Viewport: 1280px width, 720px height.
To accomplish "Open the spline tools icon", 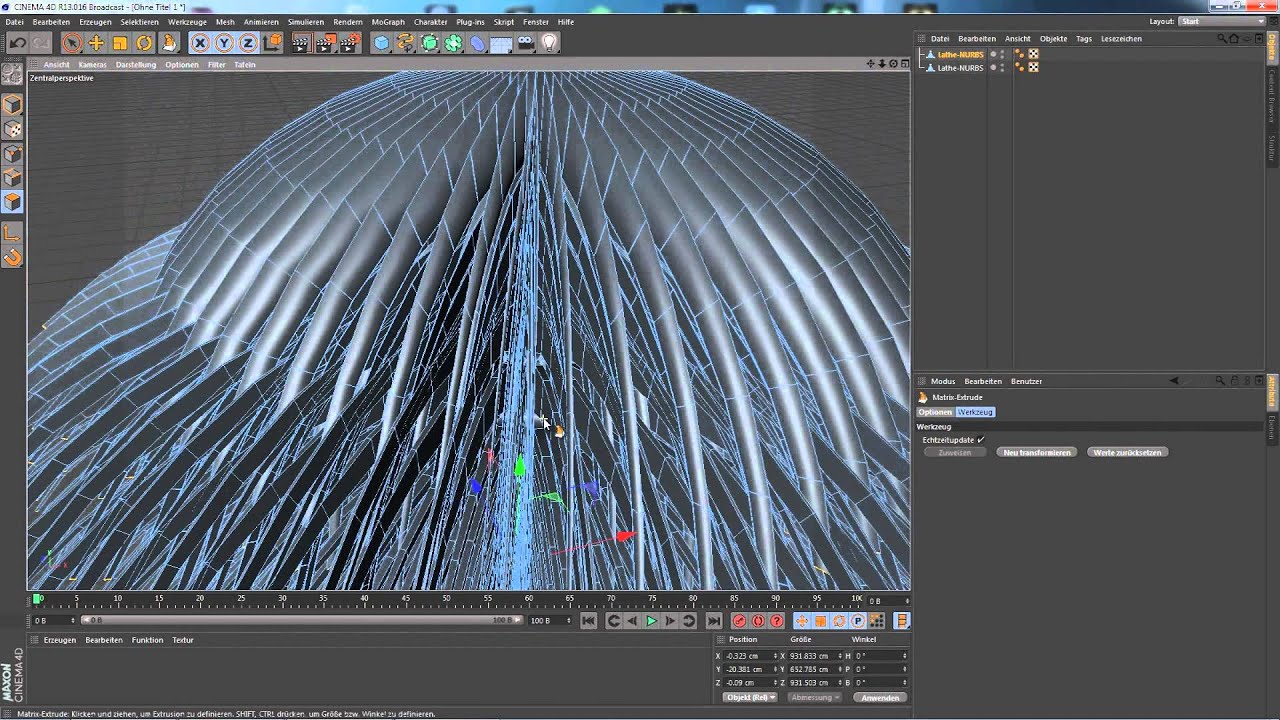I will click(x=405, y=43).
